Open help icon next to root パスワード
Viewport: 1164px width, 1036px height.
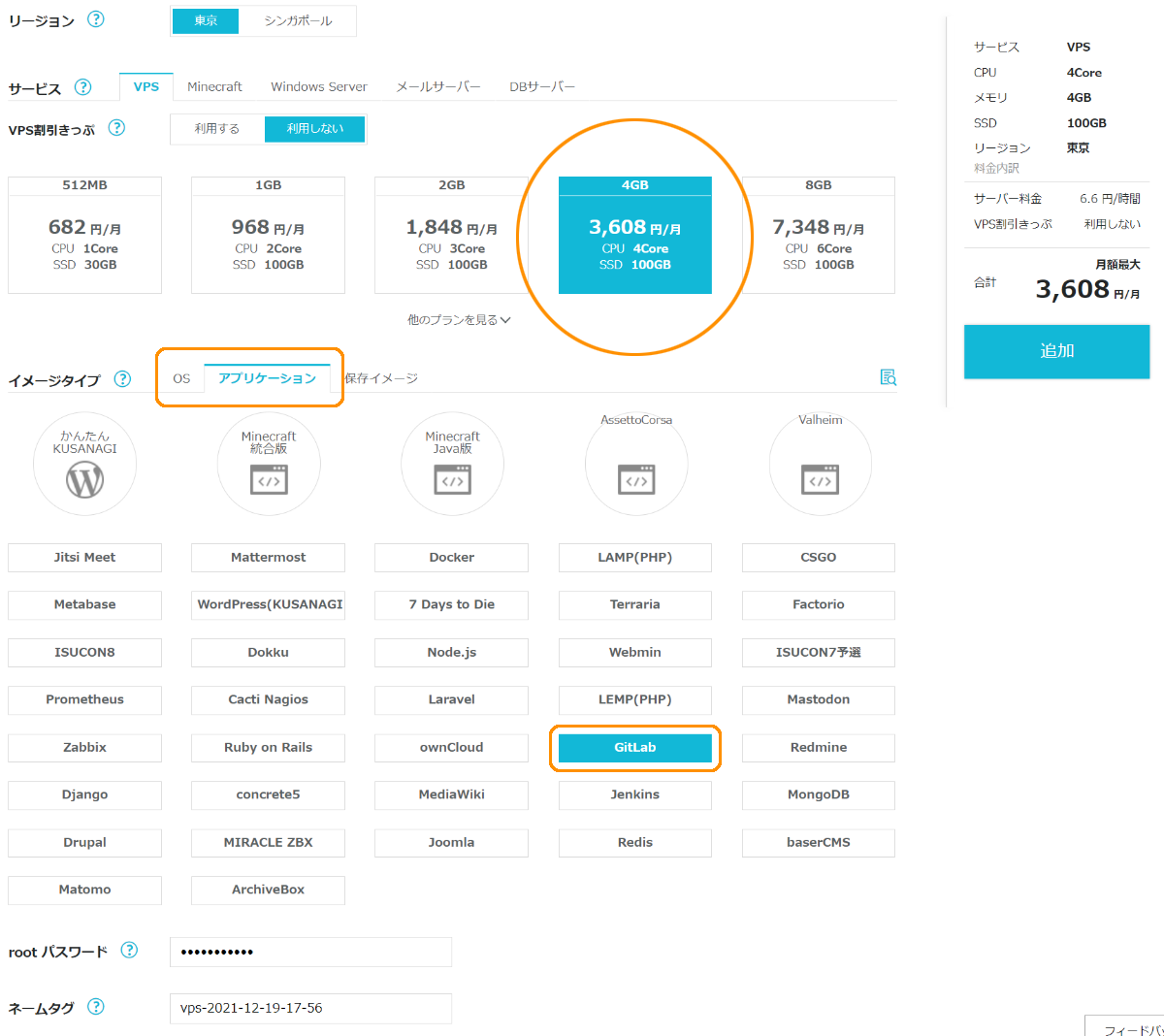coord(129,951)
